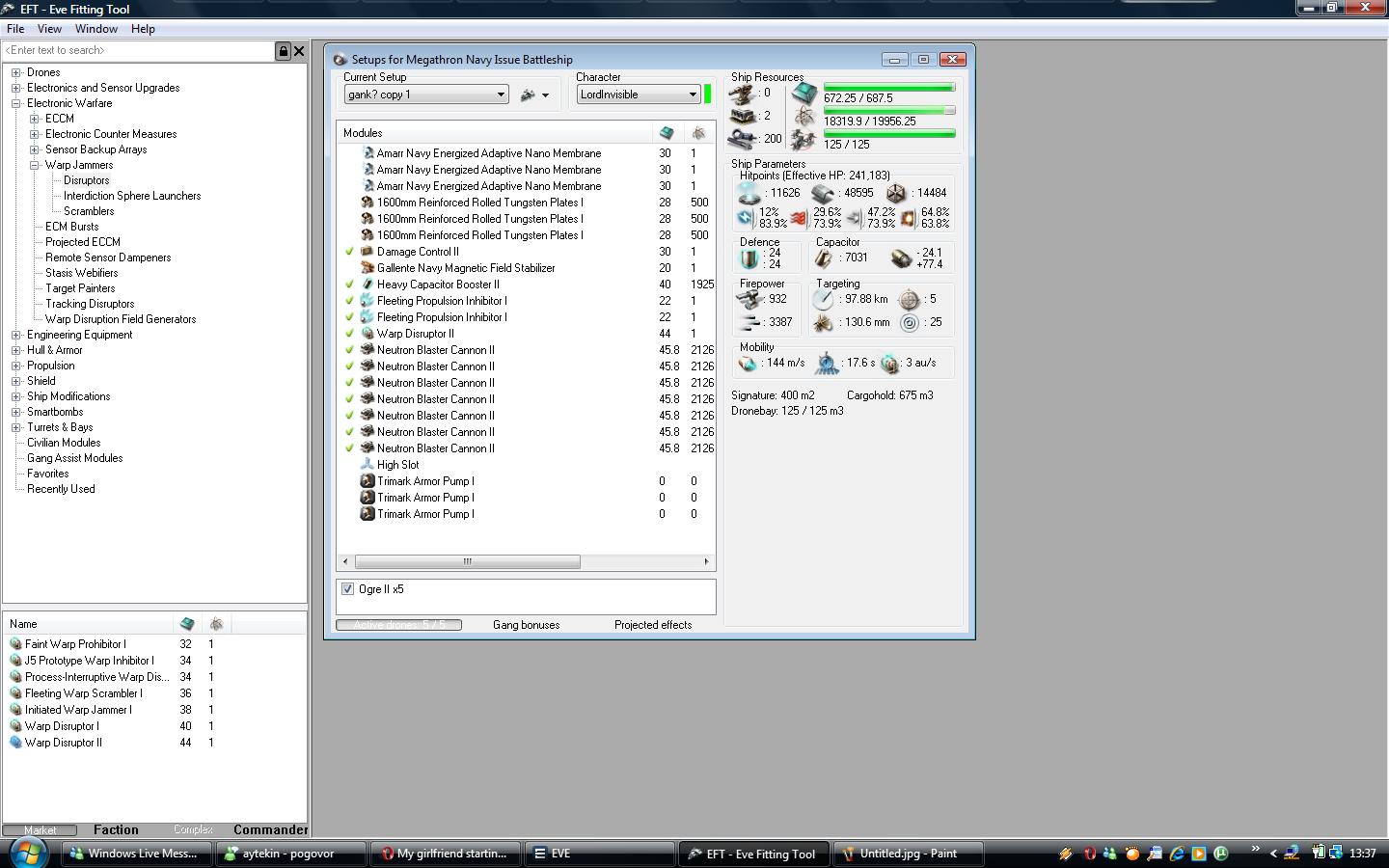Click the CPU usage bar 672.25 / 687.5
This screenshot has width=1389, height=868.
[888, 88]
